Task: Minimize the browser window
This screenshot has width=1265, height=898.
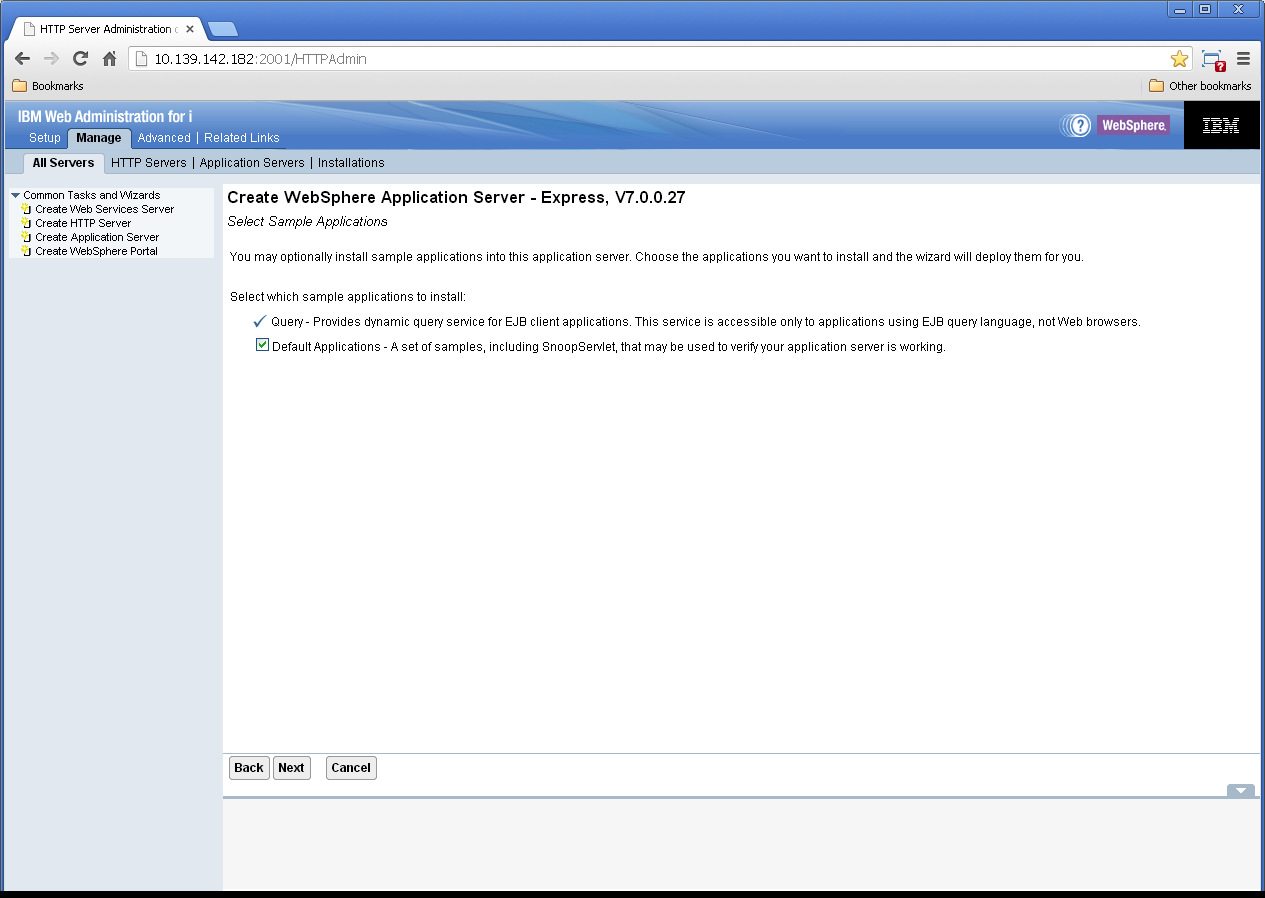Action: (1180, 9)
